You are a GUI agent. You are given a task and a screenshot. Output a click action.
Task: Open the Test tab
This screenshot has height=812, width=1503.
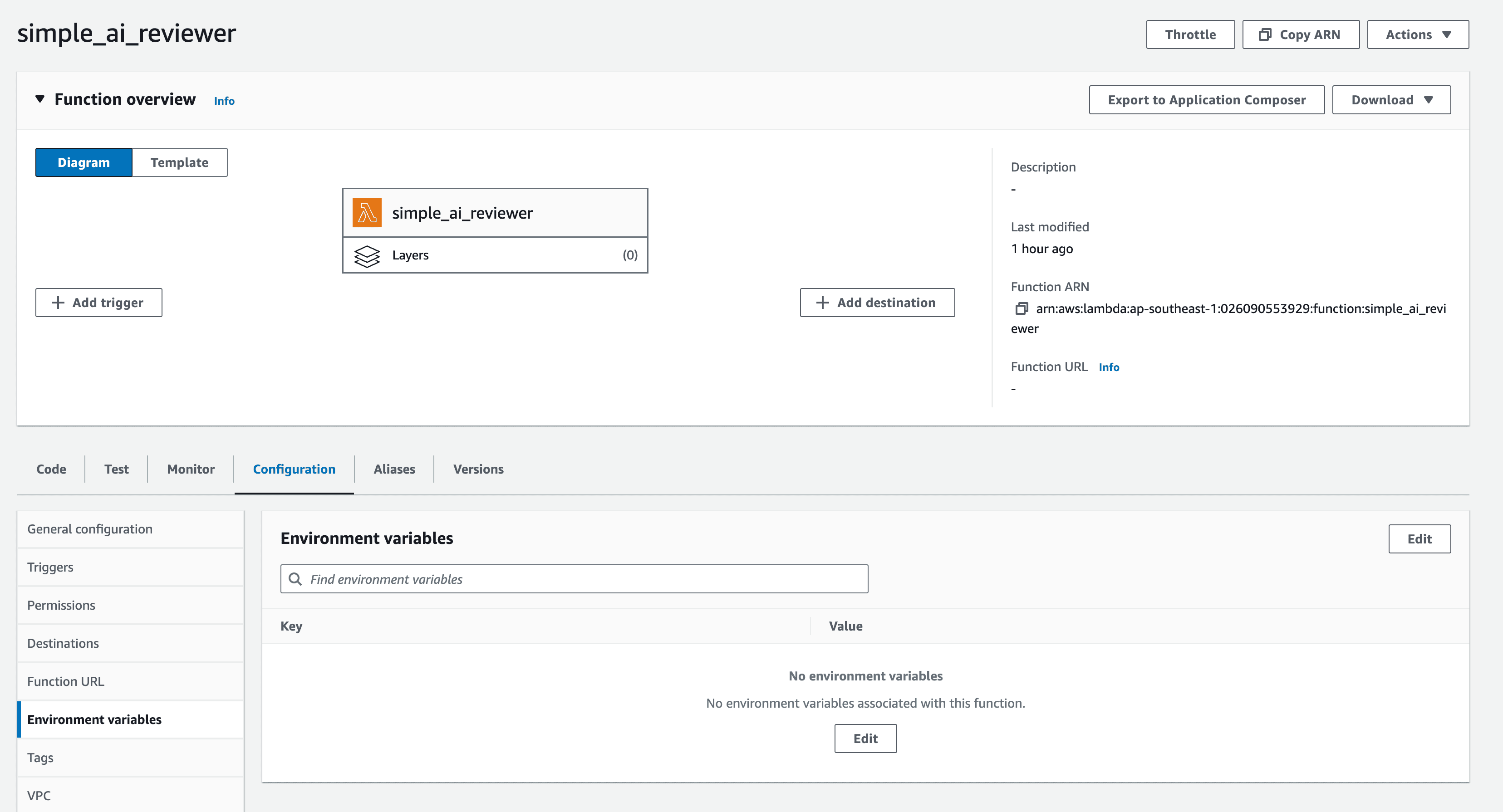(116, 469)
